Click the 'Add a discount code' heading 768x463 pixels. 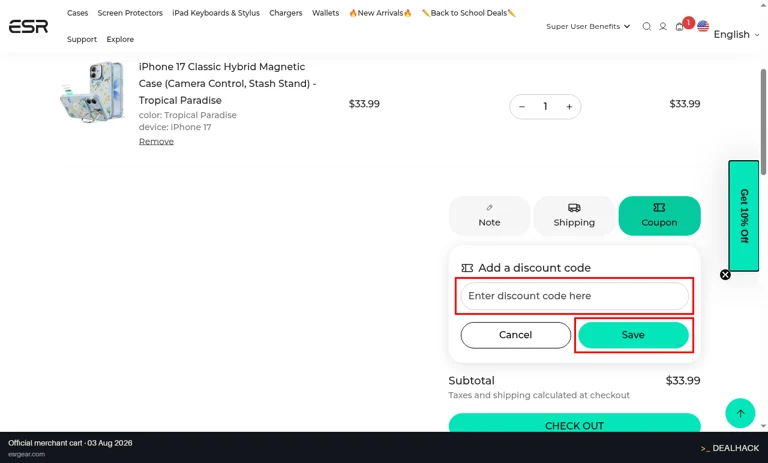(x=534, y=268)
